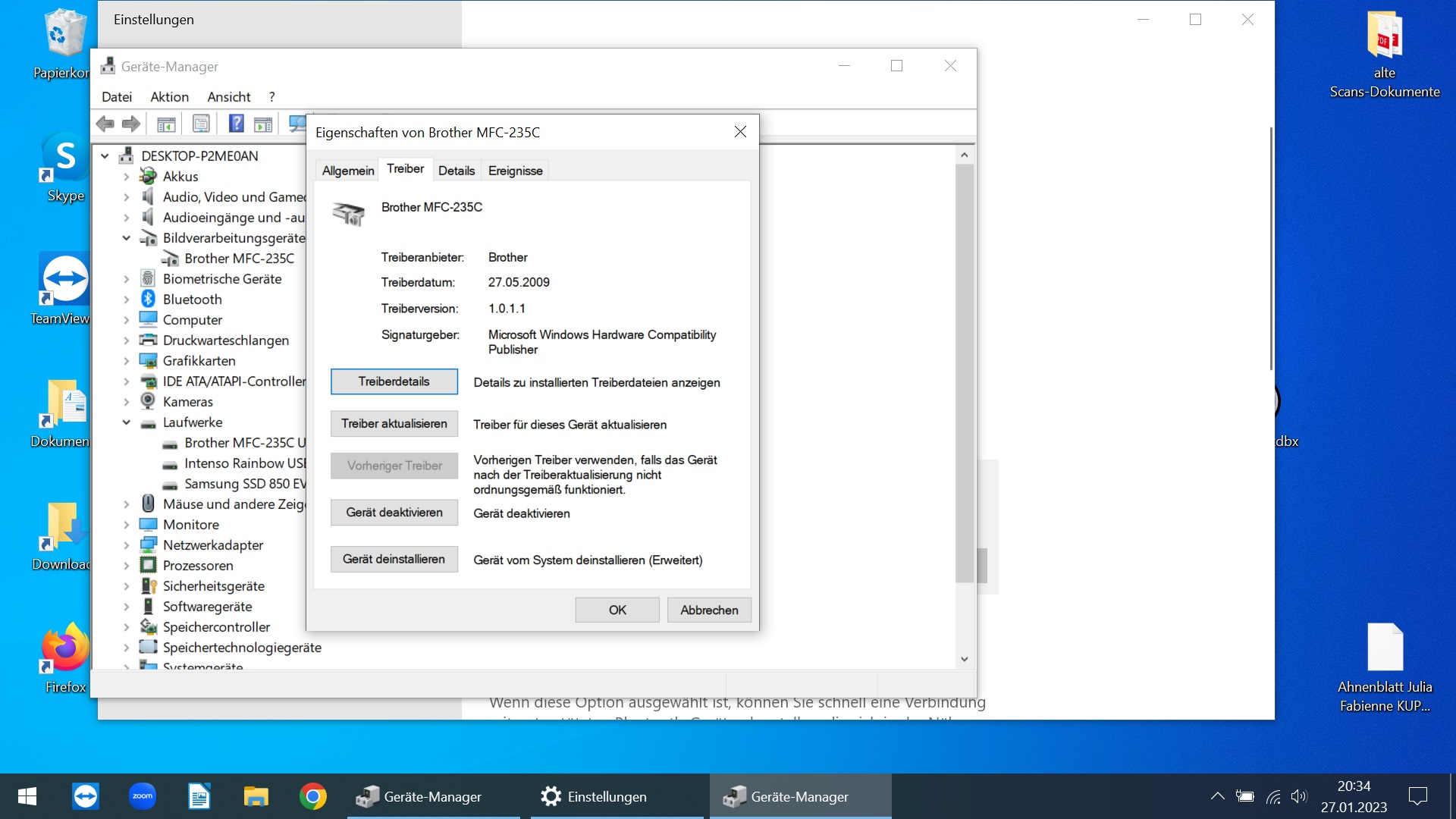The image size is (1456, 819).
Task: Click the Show/Hide Action Pane toolbar icon
Action: (x=263, y=124)
